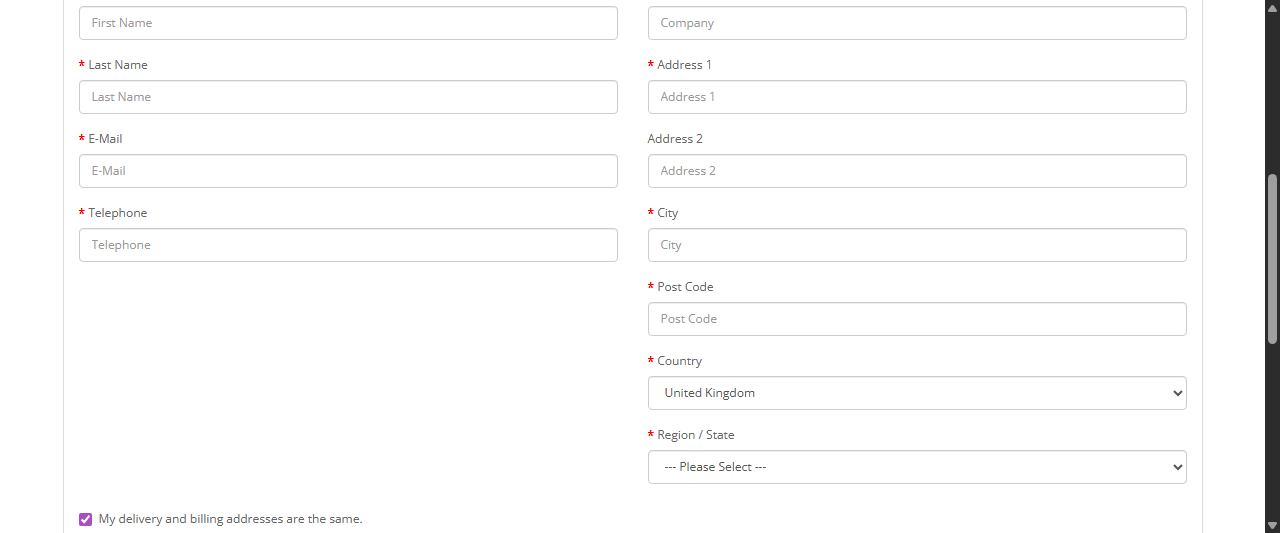Select the Last Name input box
Screen dimensions: 1280x533
coord(348,97)
